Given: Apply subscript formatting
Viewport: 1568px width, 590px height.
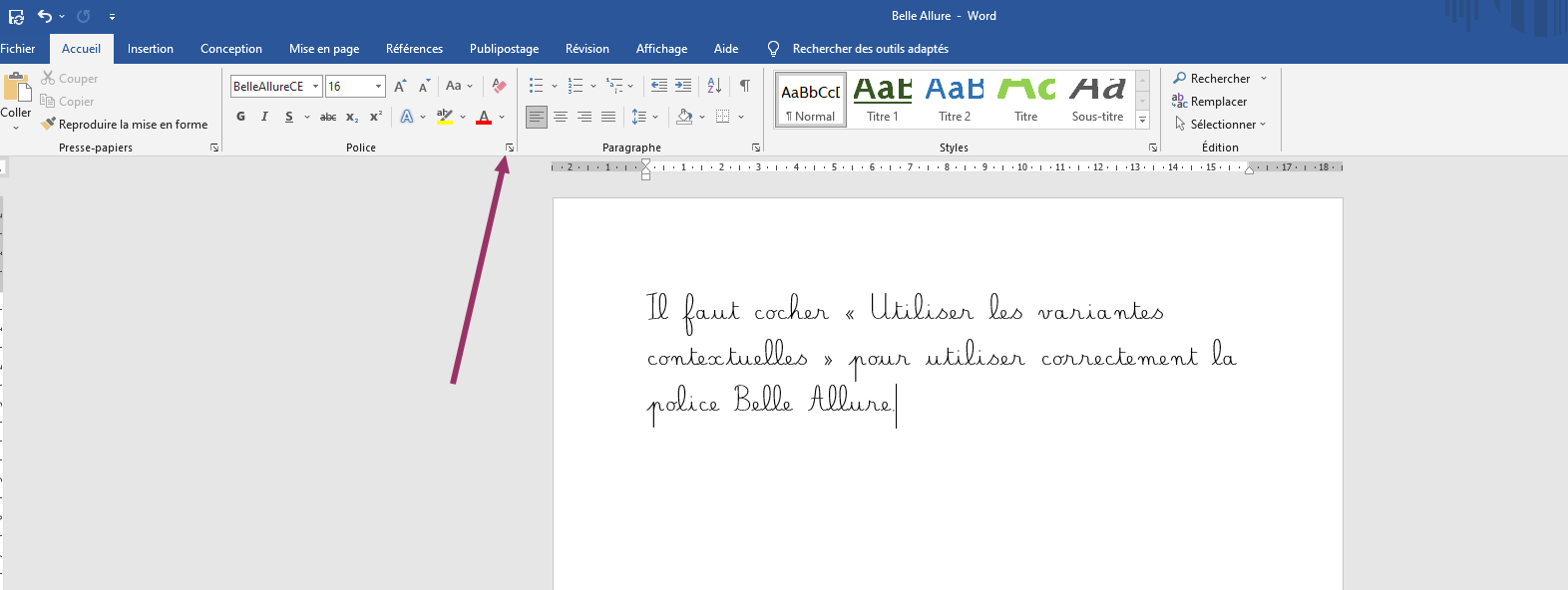Looking at the screenshot, I should point(352,117).
